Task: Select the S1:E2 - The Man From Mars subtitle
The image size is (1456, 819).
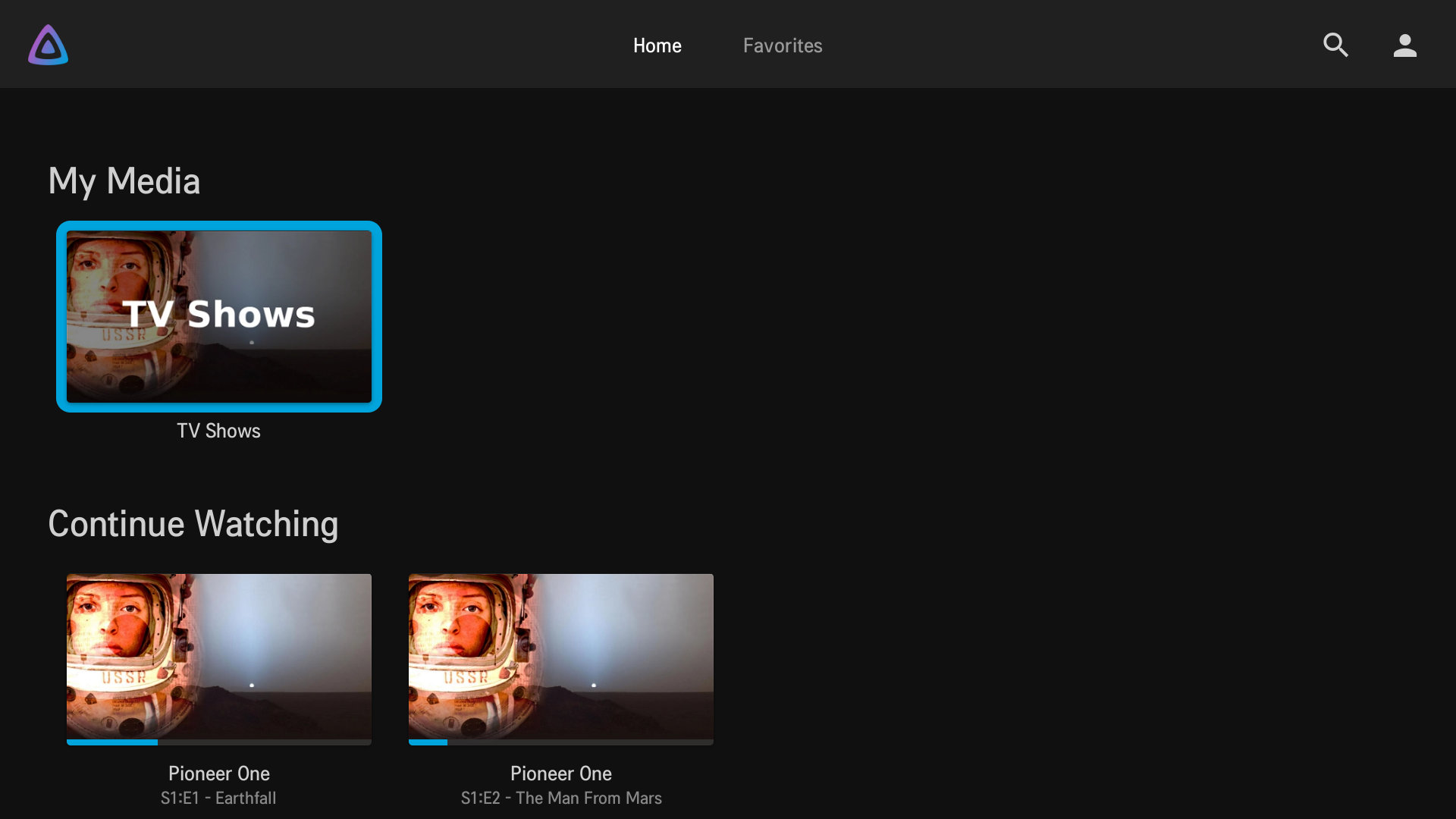Action: coord(560,799)
